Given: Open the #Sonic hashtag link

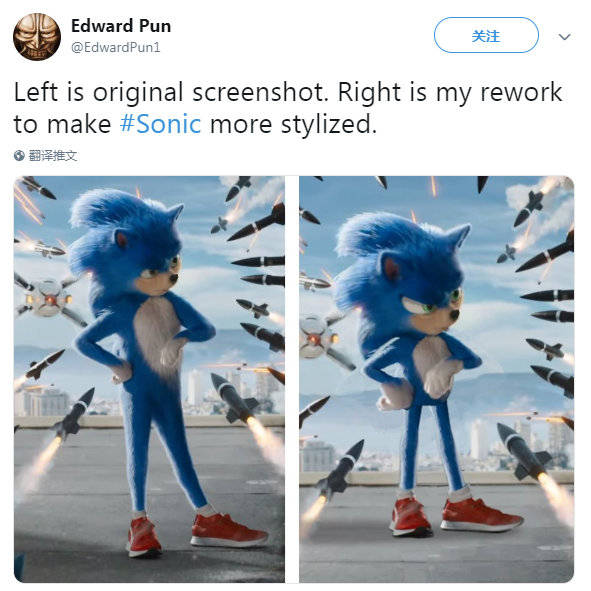Looking at the screenshot, I should 161,124.
